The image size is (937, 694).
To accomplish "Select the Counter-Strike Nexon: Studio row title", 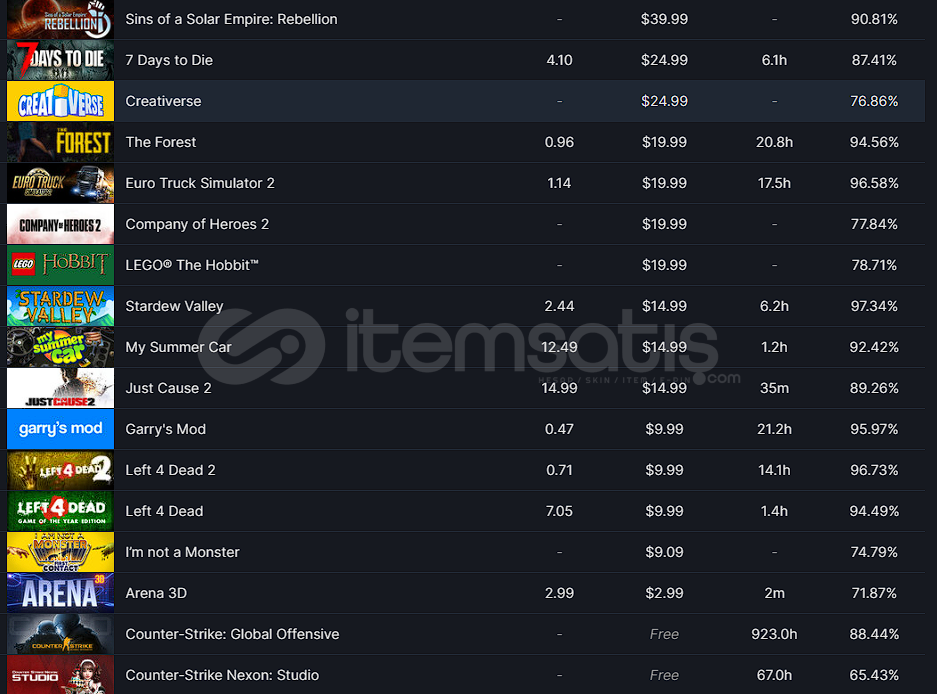I will click(222, 675).
